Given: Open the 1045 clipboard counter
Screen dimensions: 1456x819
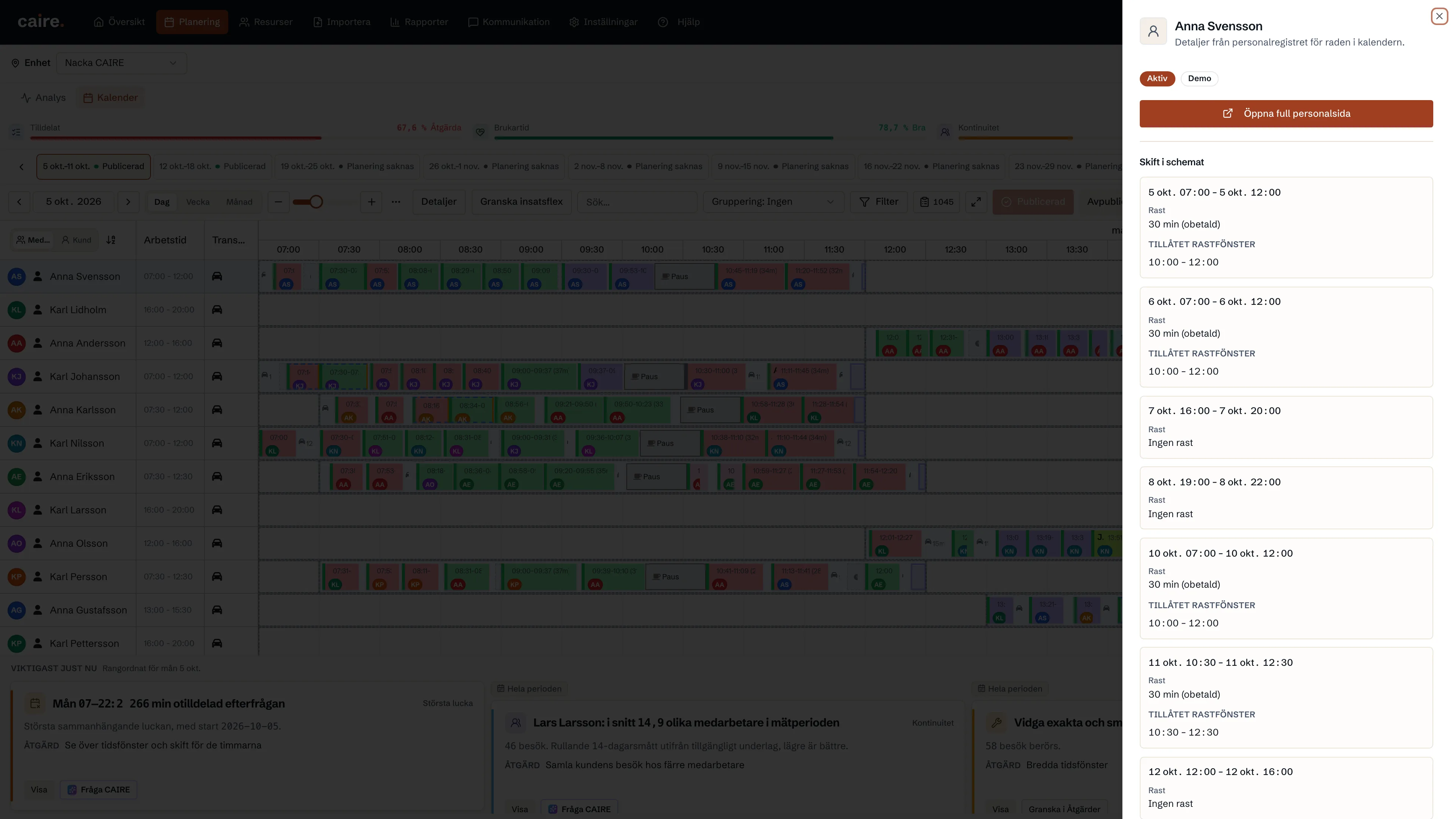Looking at the screenshot, I should pyautogui.click(x=937, y=202).
